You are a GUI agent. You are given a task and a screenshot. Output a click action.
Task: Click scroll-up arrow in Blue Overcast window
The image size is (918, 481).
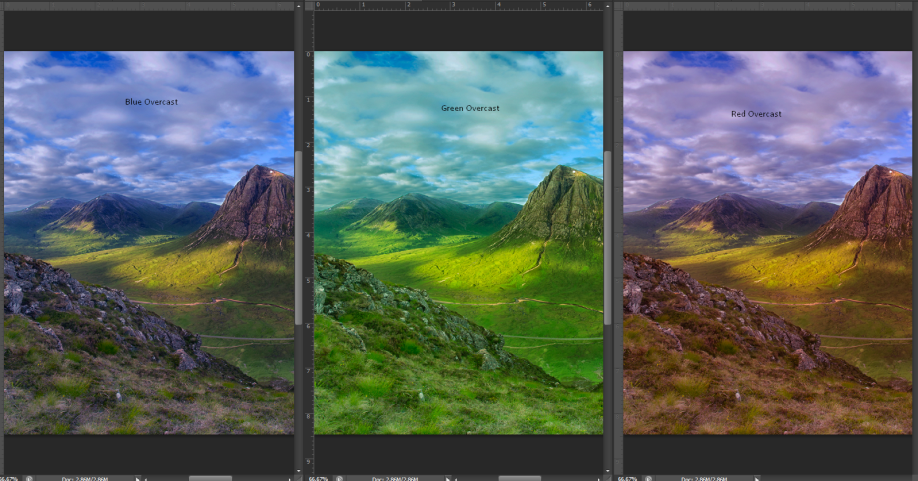[299, 5]
